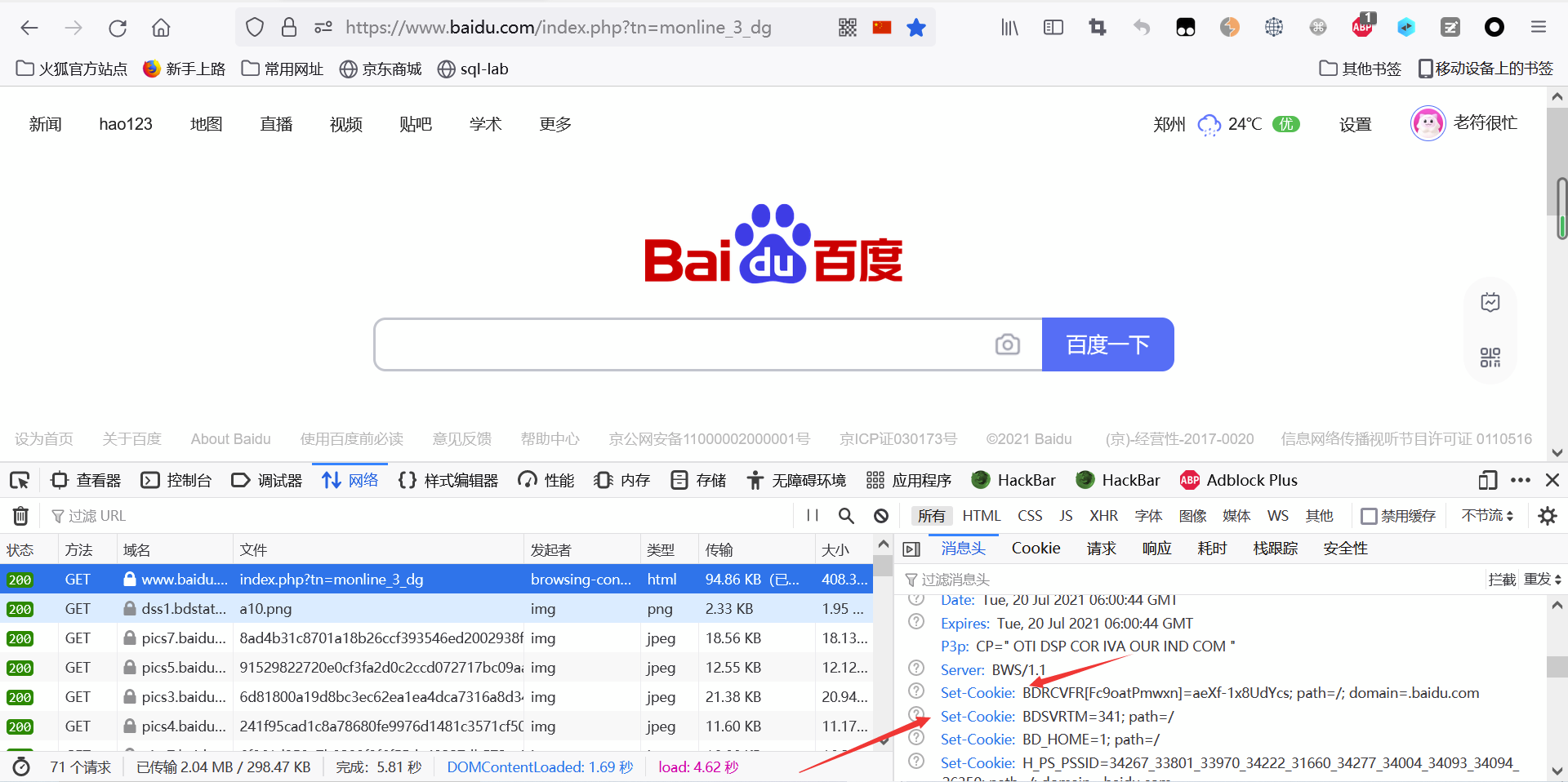The height and width of the screenshot is (782, 1568).
Task: Enable request blocking with circle-slash icon
Action: tap(880, 515)
